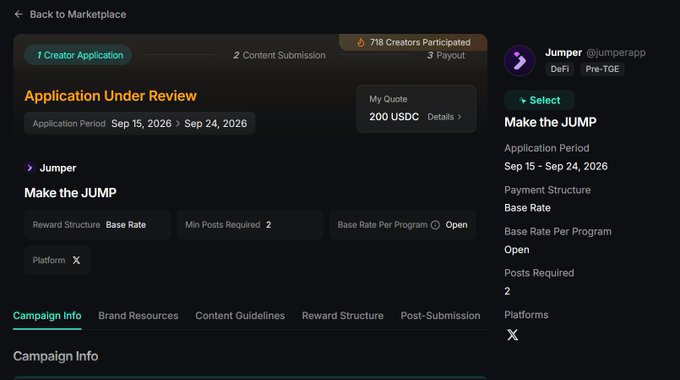The width and height of the screenshot is (680, 380).
Task: Click small Jumper logo above Make the JUMP
Action: pos(29,168)
